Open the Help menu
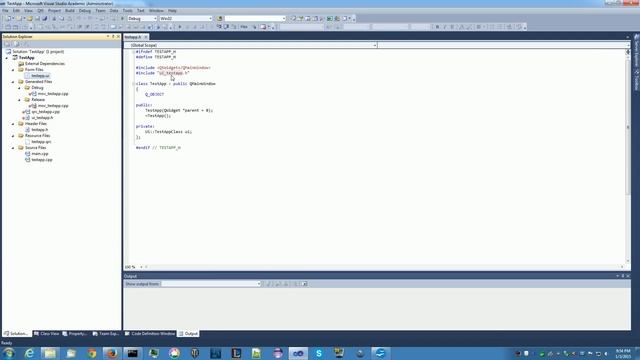 point(172,11)
